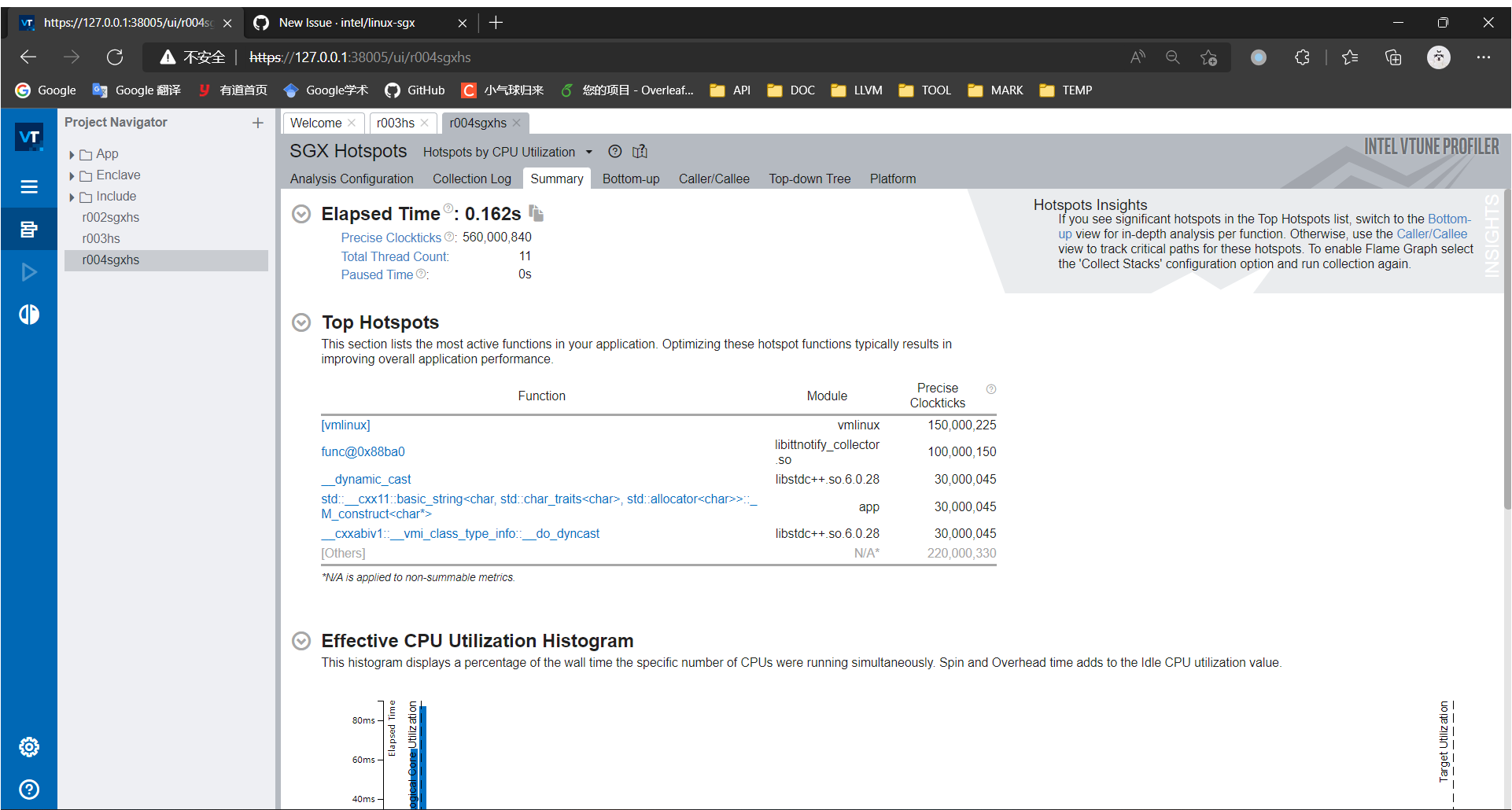The width and height of the screenshot is (1512, 810).
Task: Select result r002sgxhs in Project Navigator
Action: coord(110,217)
